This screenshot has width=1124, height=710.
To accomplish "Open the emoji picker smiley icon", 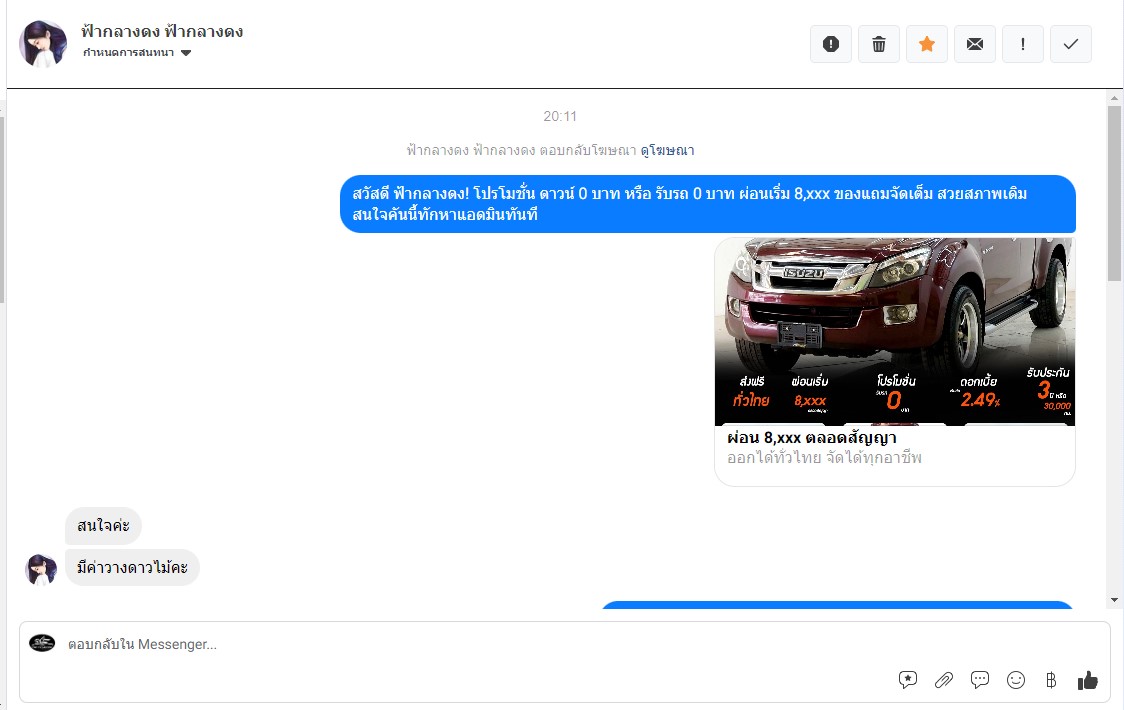I will coord(1016,680).
